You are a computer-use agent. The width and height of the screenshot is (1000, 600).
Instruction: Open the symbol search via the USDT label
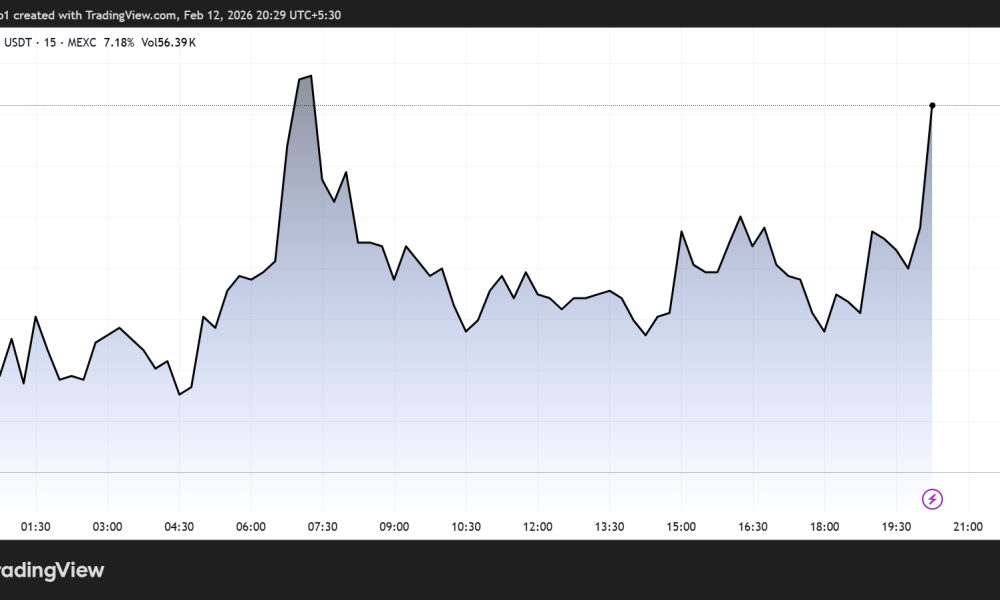click(17, 43)
